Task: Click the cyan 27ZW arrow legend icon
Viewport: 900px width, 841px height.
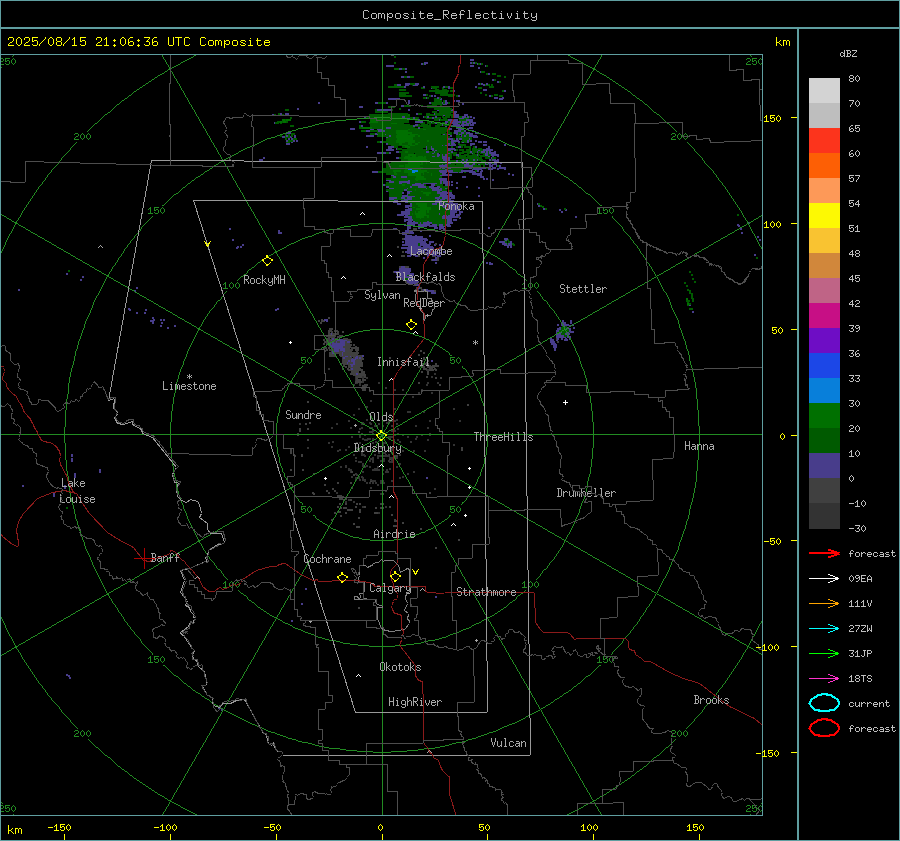Action: click(824, 629)
